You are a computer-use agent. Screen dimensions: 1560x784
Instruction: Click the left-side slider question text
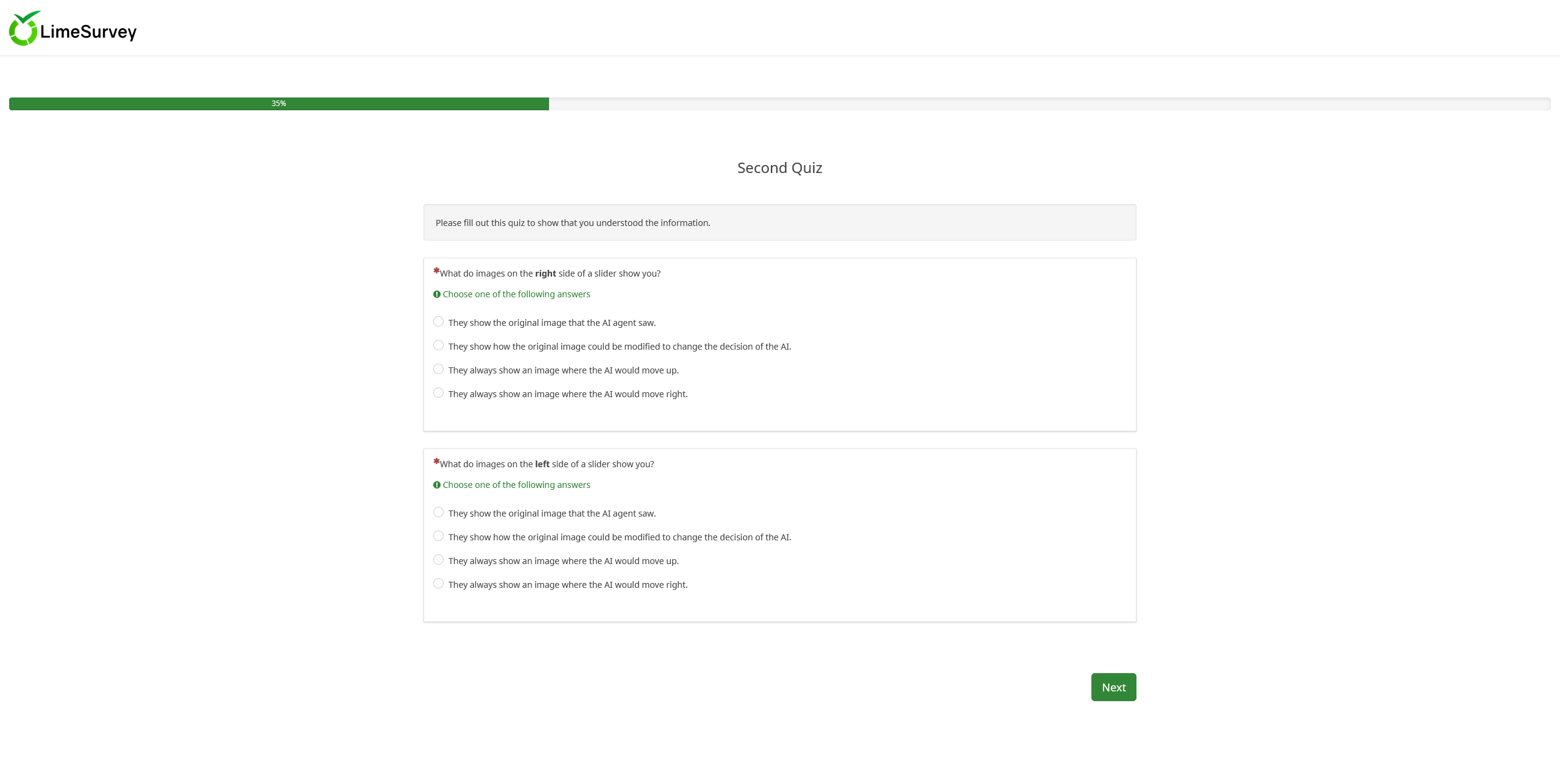547,464
